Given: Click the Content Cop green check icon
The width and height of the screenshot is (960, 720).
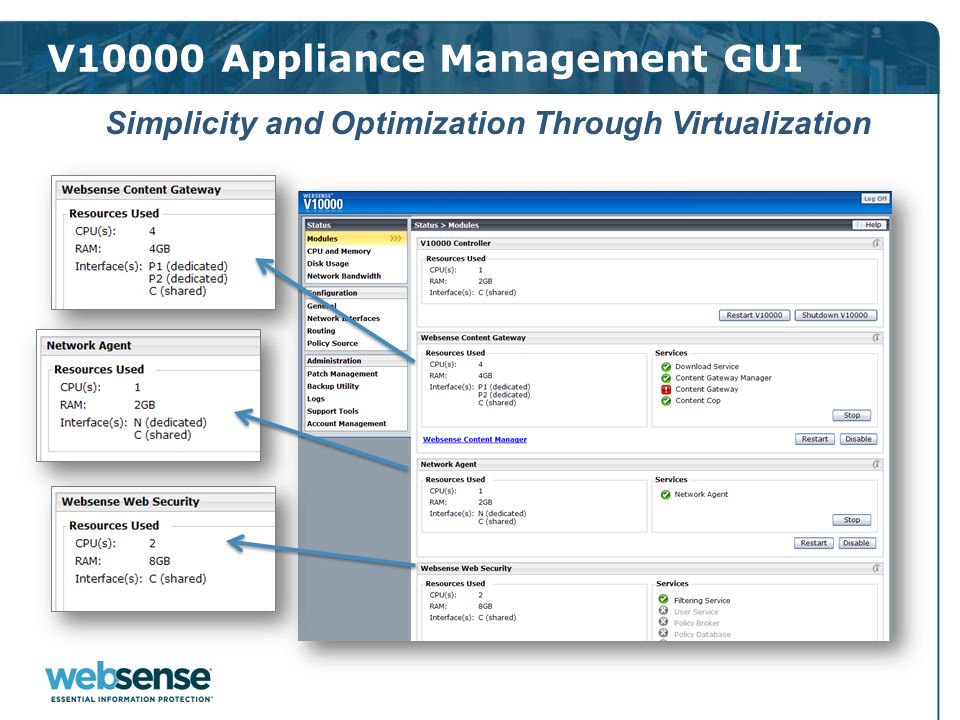Looking at the screenshot, I should 666,401.
